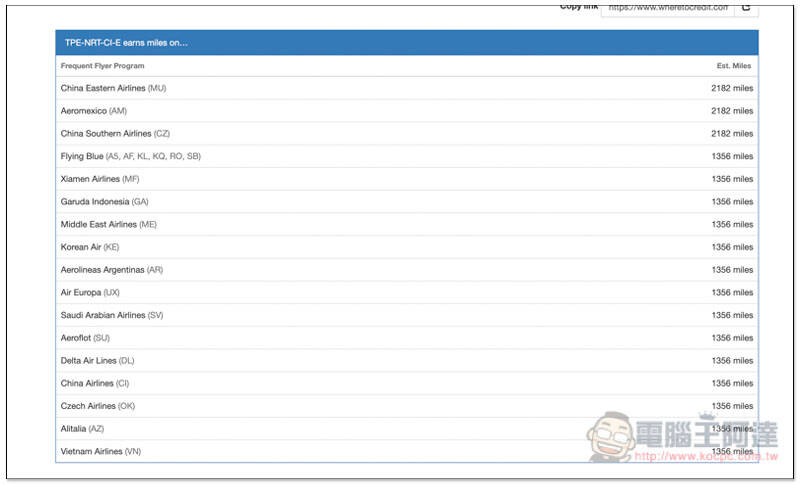Screen dimensions: 800x485
Task: Click Czech Airlines' 1356 miles value
Action: [732, 406]
